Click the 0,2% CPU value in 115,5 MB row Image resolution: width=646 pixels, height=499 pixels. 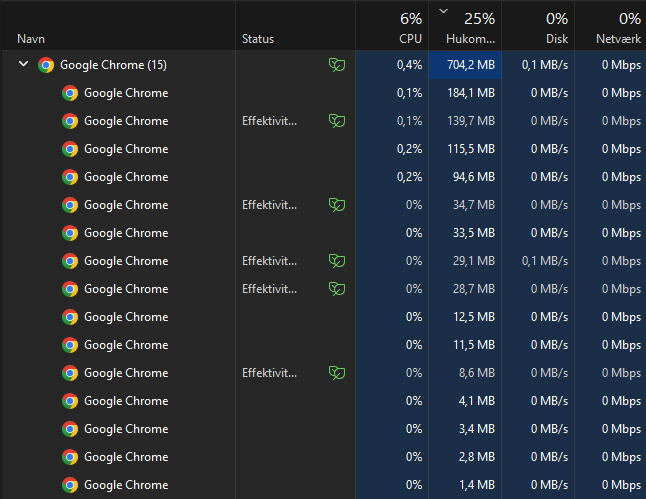(x=410, y=149)
